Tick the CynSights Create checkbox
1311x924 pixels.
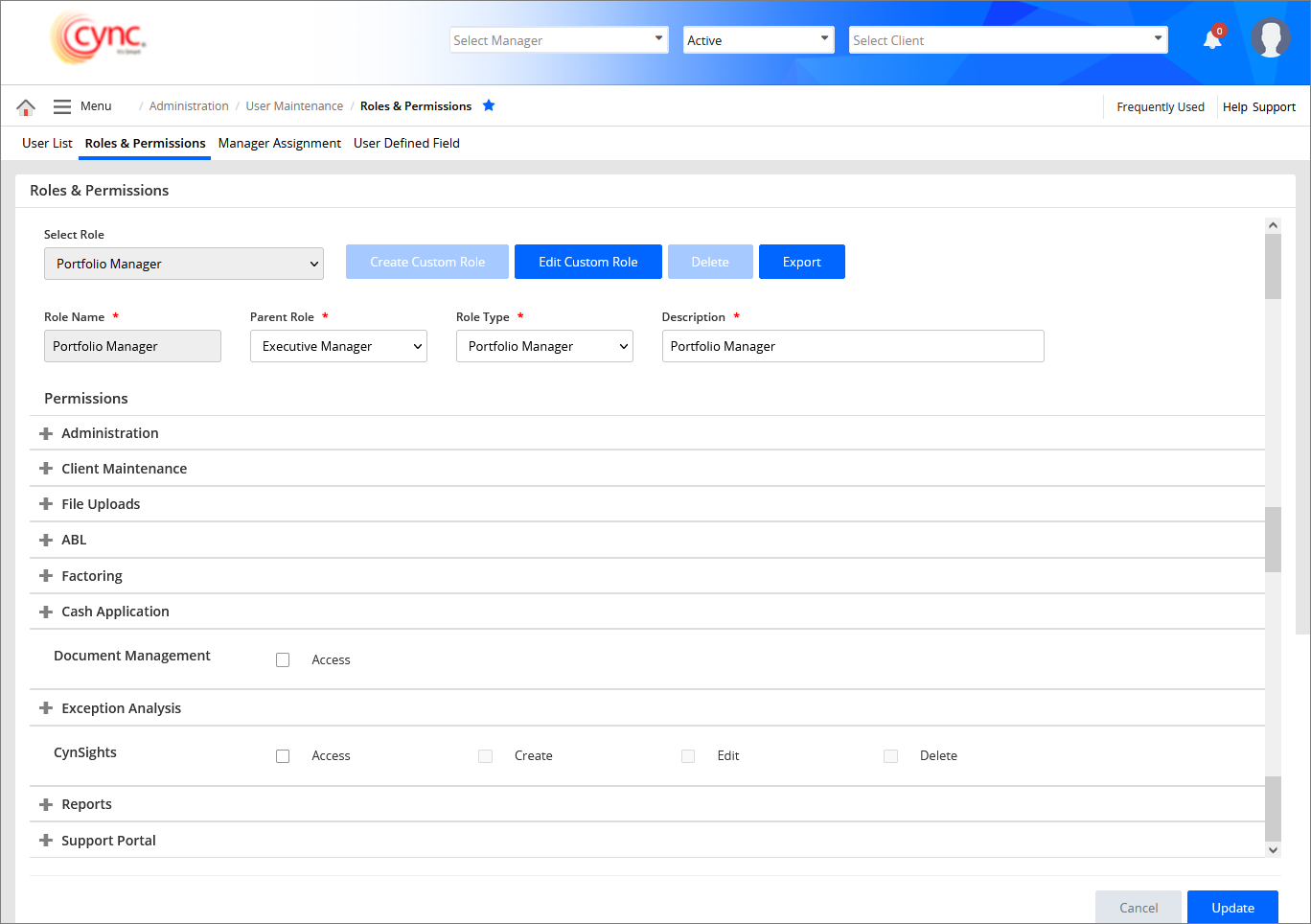point(486,756)
